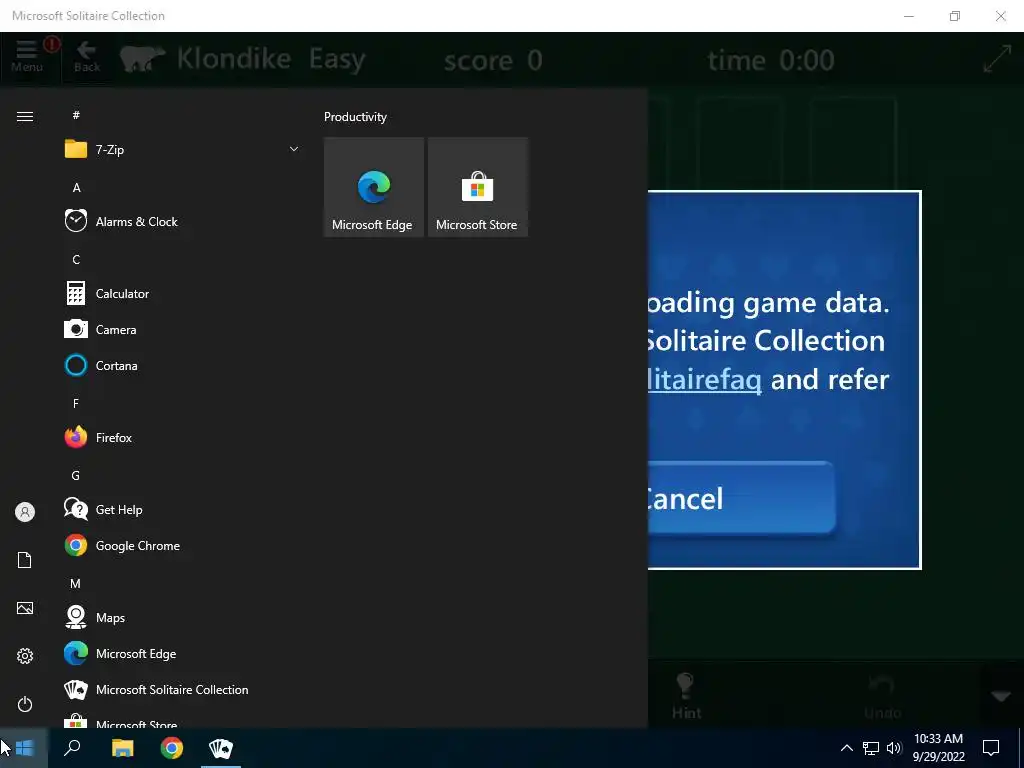Click the Productivity group title
The height and width of the screenshot is (768, 1024).
(x=355, y=117)
